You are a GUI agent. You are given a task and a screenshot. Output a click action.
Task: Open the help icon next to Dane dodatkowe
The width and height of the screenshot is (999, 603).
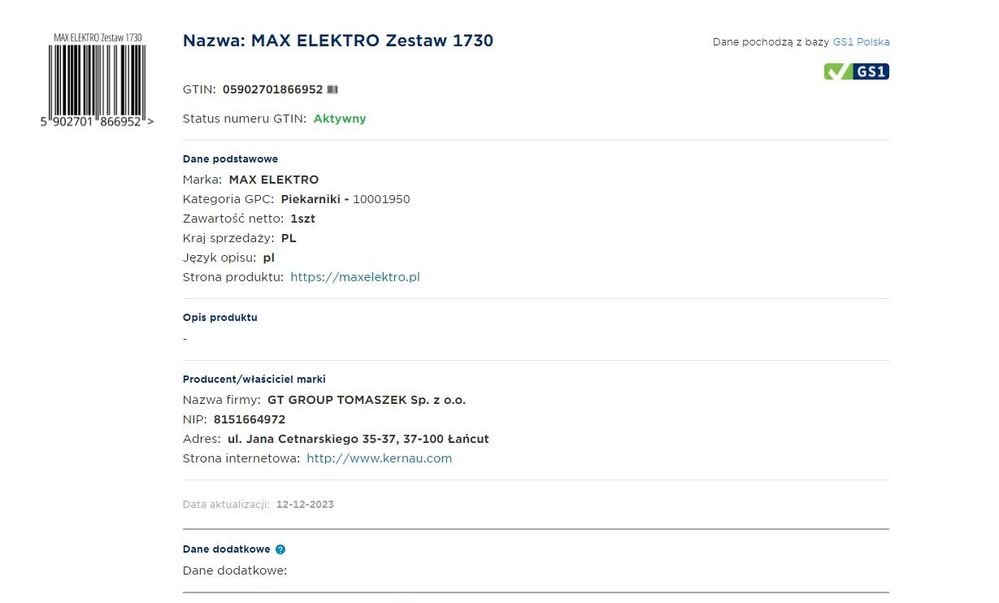(280, 549)
